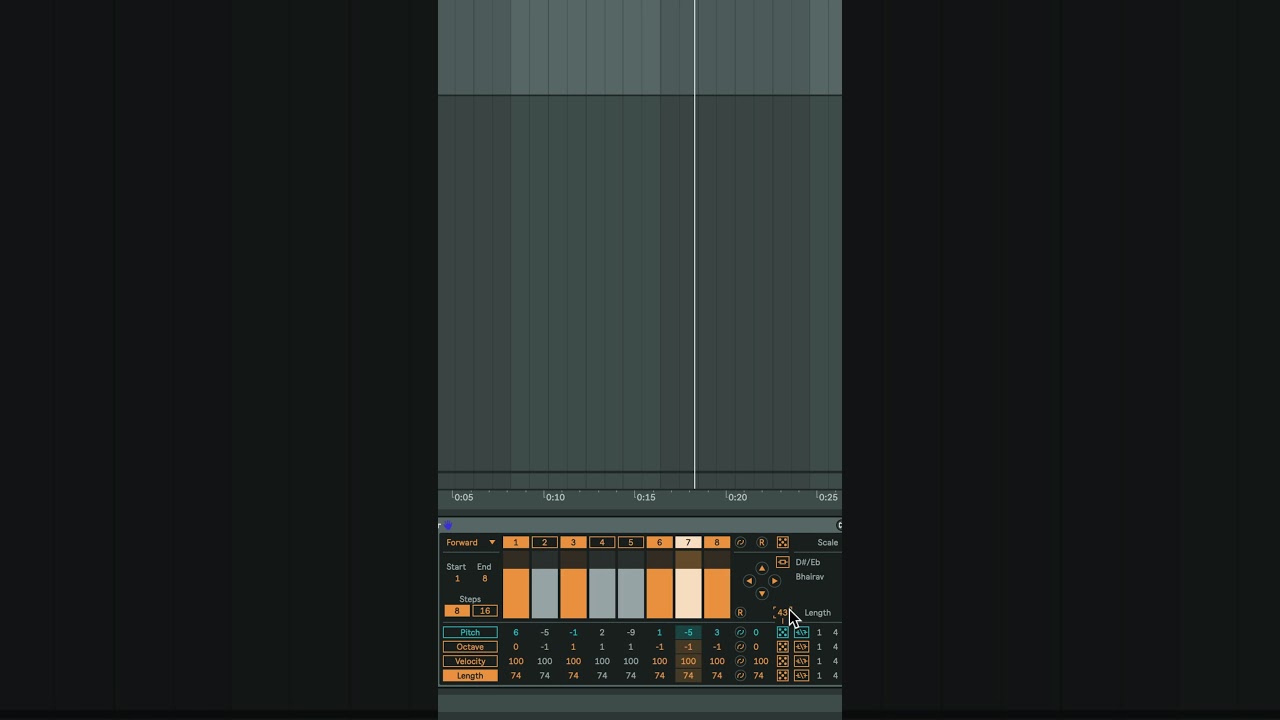Select the Pitch lane tab

pyautogui.click(x=470, y=632)
